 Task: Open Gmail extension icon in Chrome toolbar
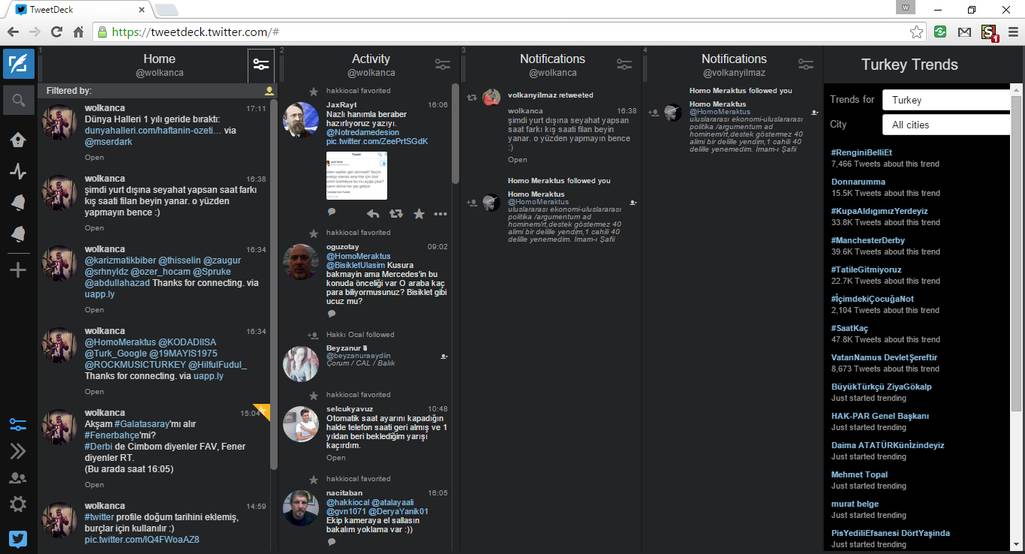[x=964, y=32]
